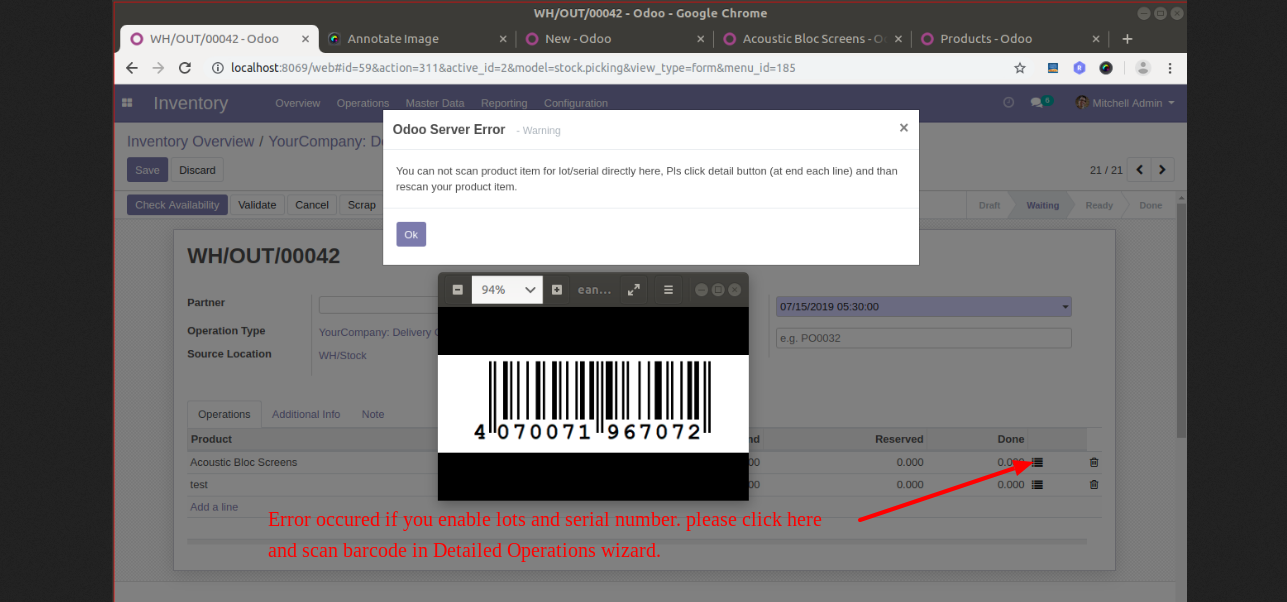Image resolution: width=1287 pixels, height=602 pixels.
Task: Click the WH/Stock source location link
Action: pyautogui.click(x=343, y=355)
